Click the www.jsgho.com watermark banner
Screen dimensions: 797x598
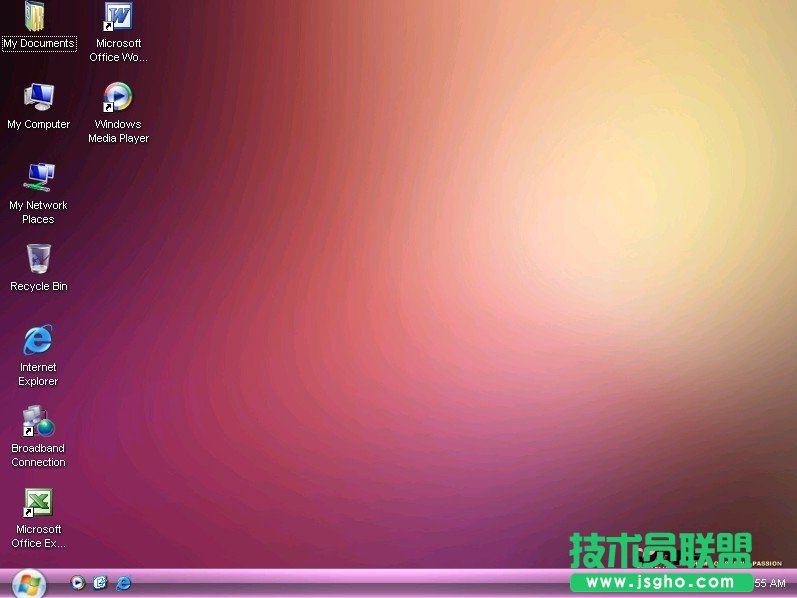[x=660, y=582]
